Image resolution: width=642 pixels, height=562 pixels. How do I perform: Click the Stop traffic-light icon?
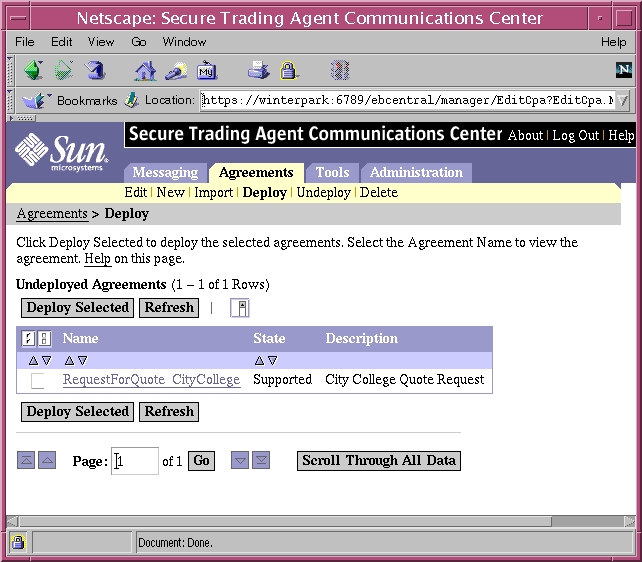[x=340, y=70]
